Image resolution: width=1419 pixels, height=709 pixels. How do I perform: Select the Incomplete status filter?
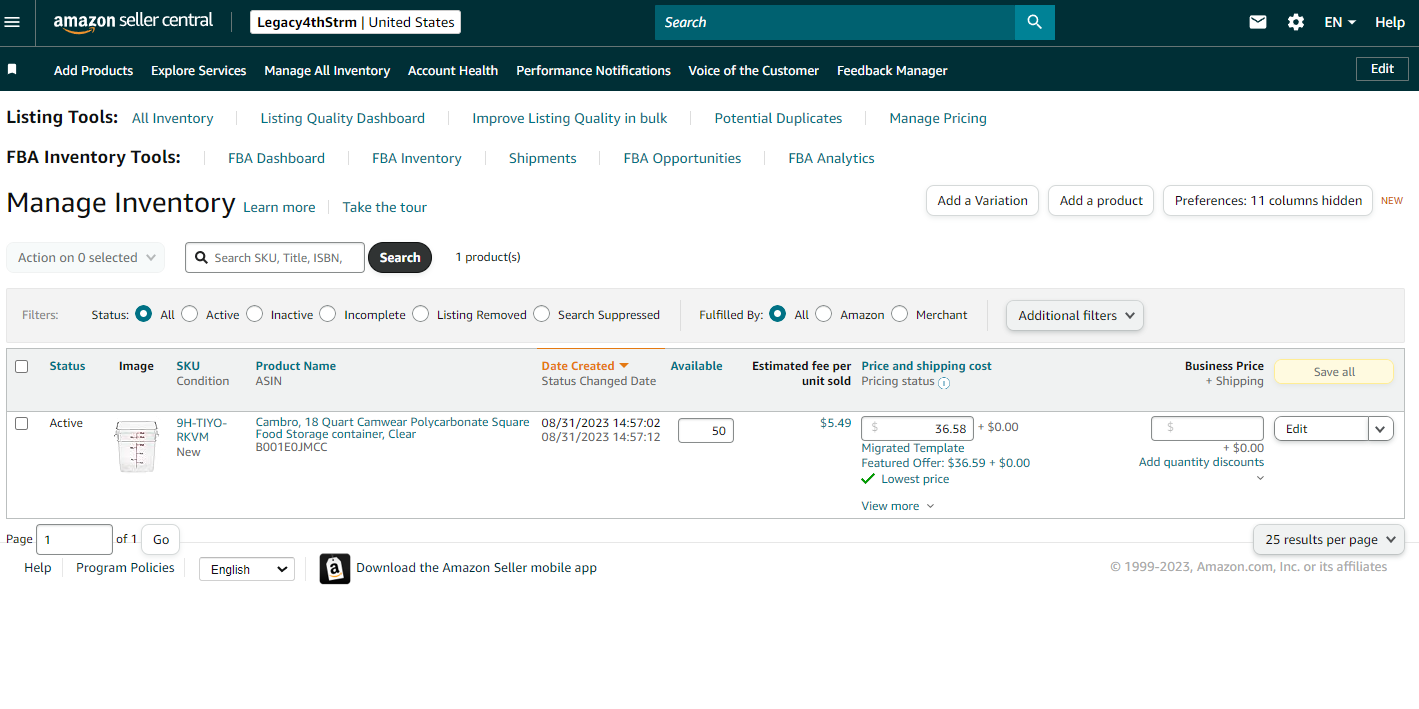(x=328, y=314)
